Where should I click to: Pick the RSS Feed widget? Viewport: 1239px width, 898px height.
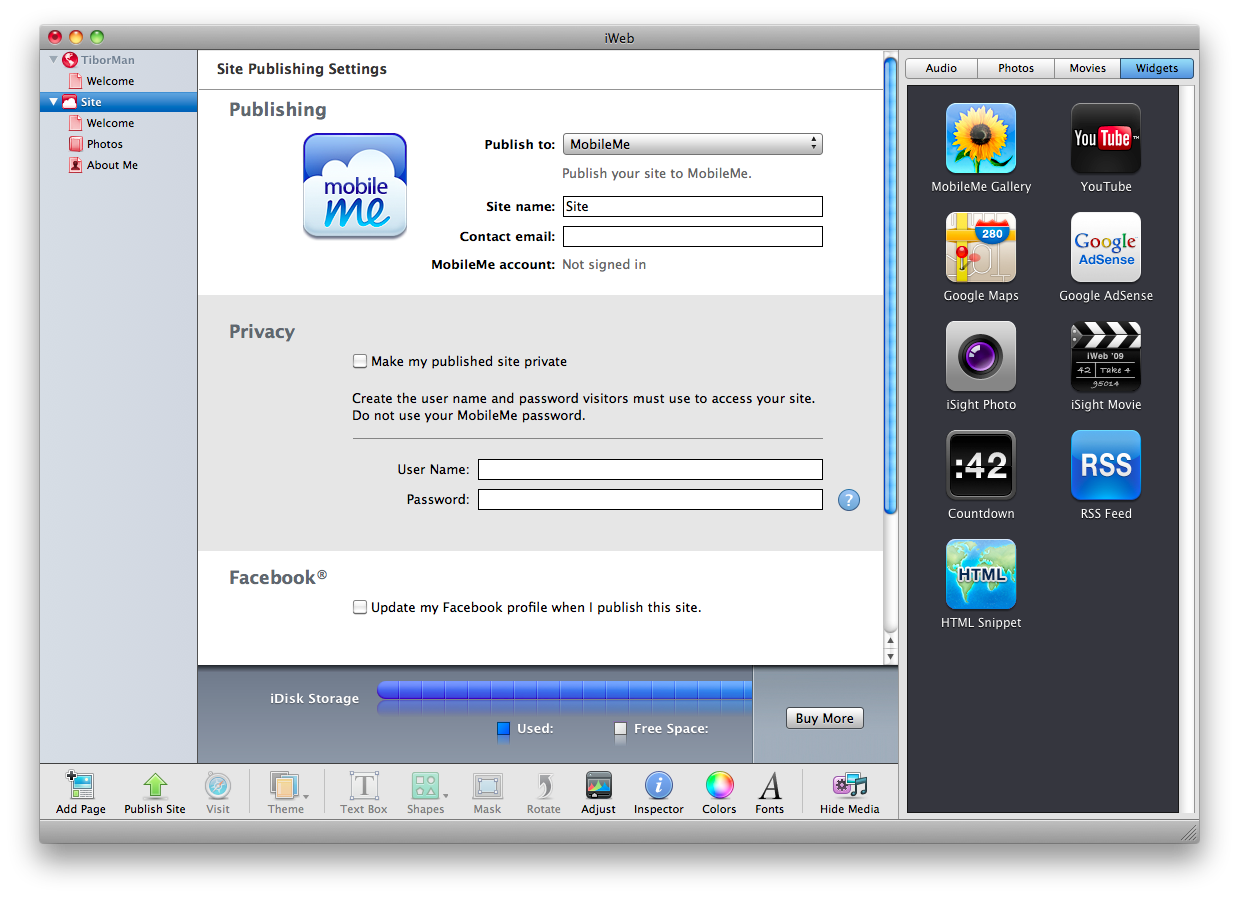pyautogui.click(x=1105, y=466)
